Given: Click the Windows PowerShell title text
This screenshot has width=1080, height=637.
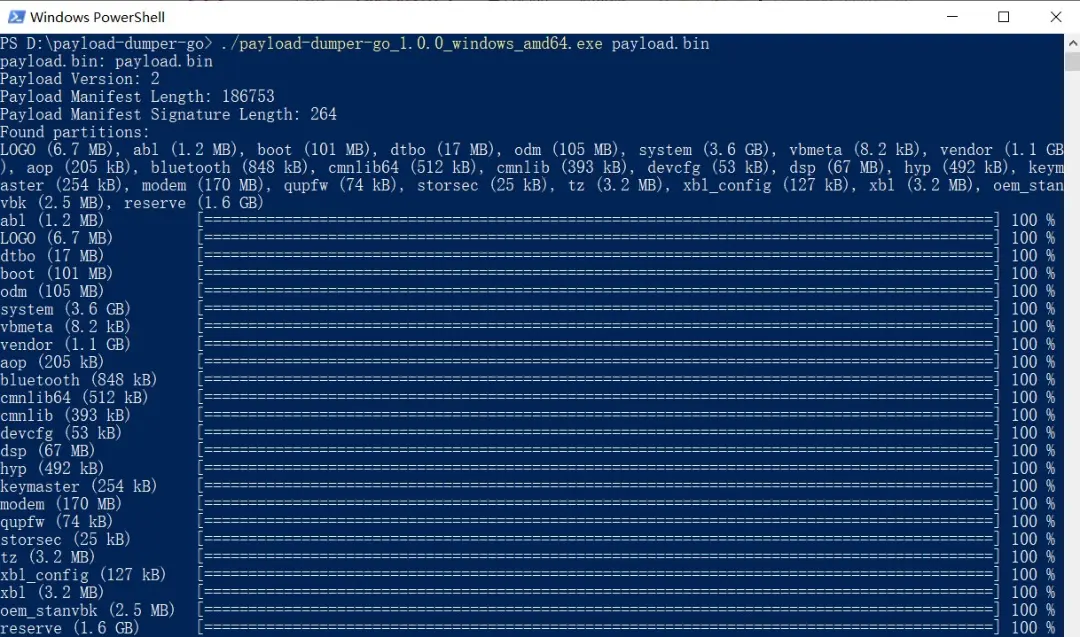Looking at the screenshot, I should 97,17.
